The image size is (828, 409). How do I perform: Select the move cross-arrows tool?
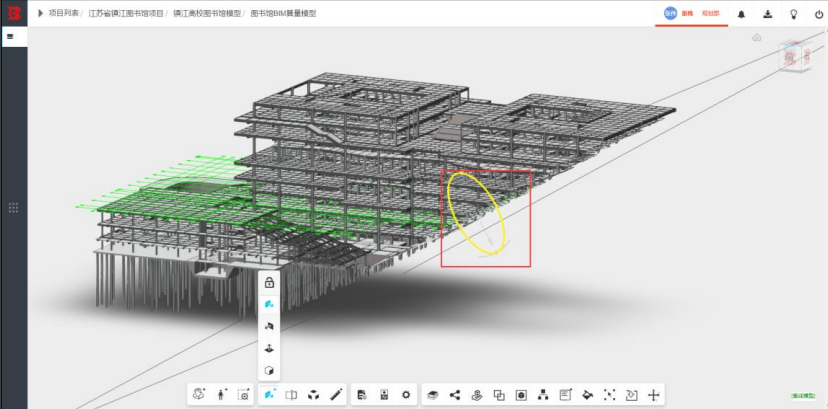(654, 395)
